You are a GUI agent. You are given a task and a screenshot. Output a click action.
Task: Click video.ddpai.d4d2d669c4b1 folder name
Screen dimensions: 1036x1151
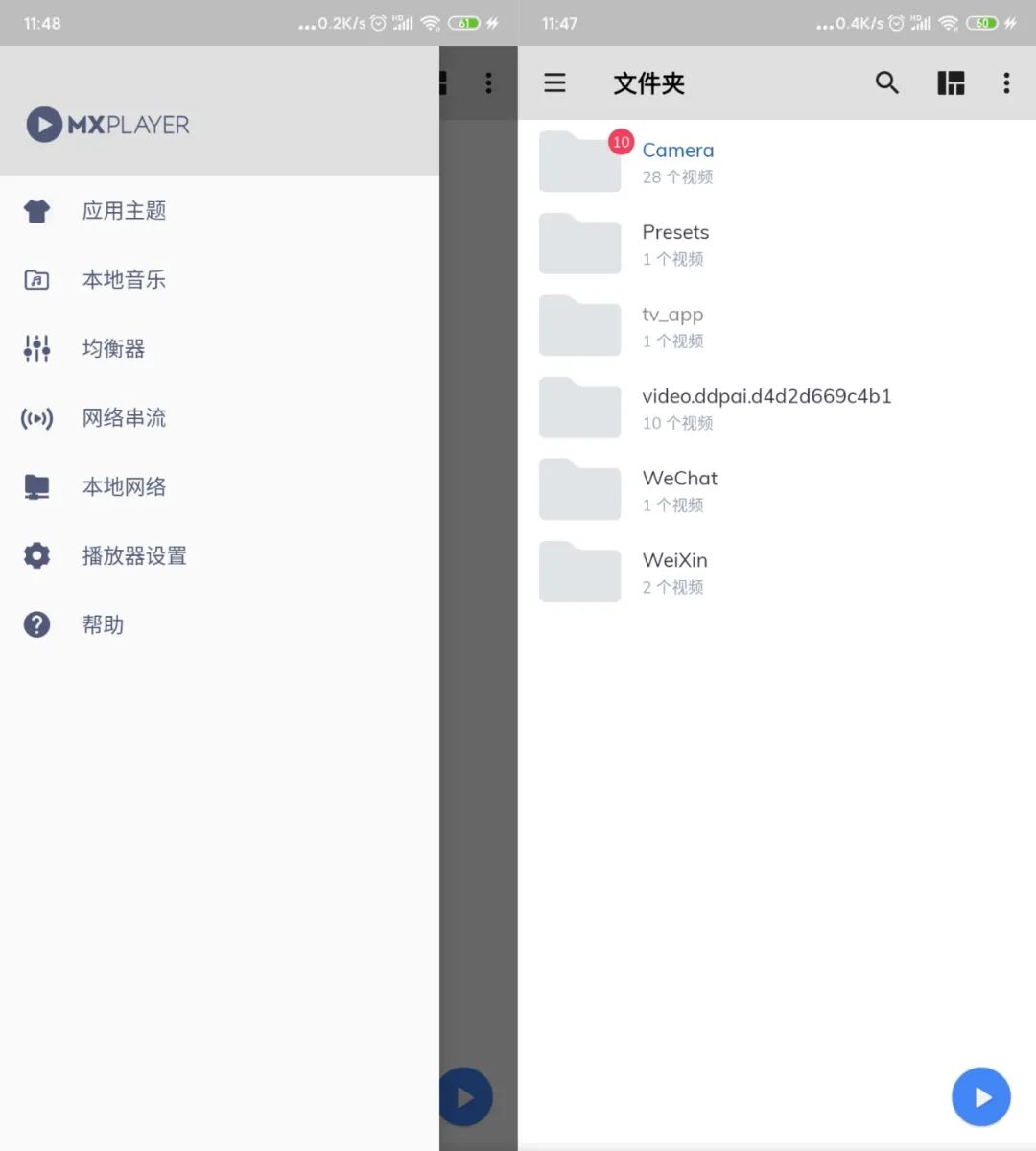766,396
